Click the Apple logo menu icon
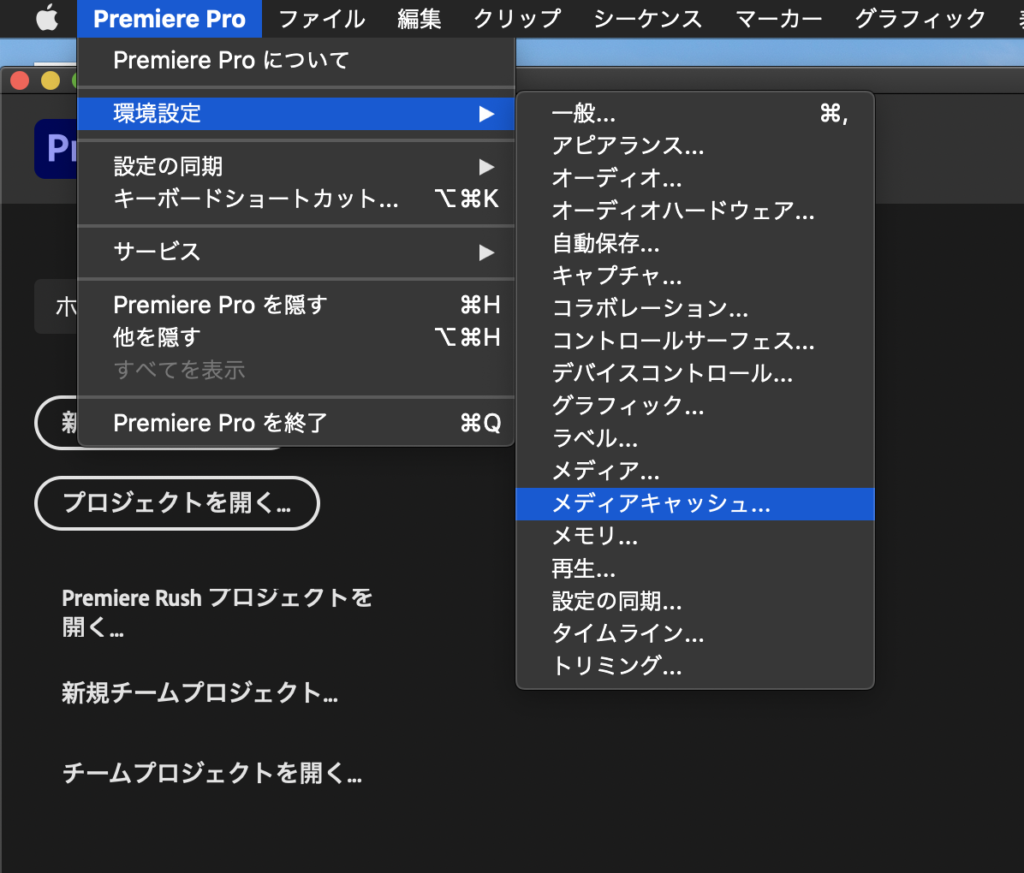The image size is (1024, 873). (x=46, y=19)
